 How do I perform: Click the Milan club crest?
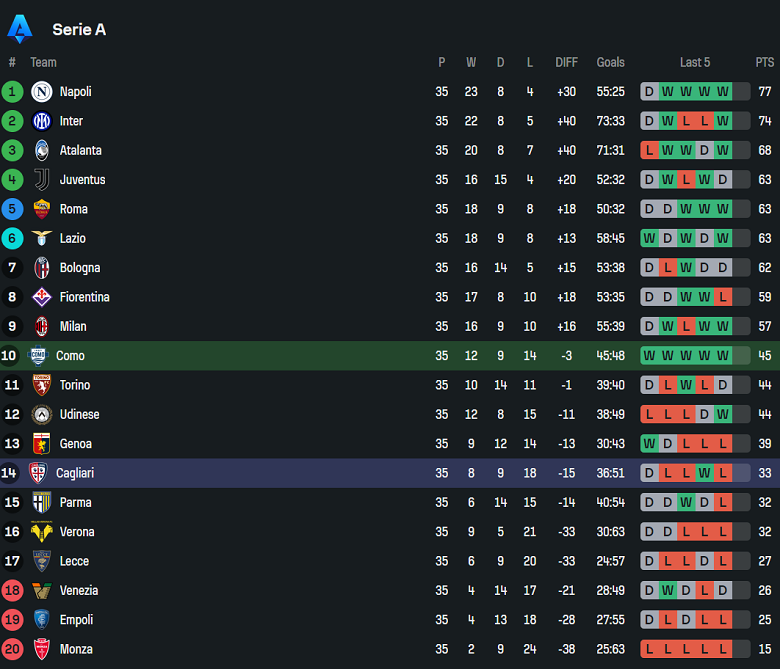click(x=42, y=326)
